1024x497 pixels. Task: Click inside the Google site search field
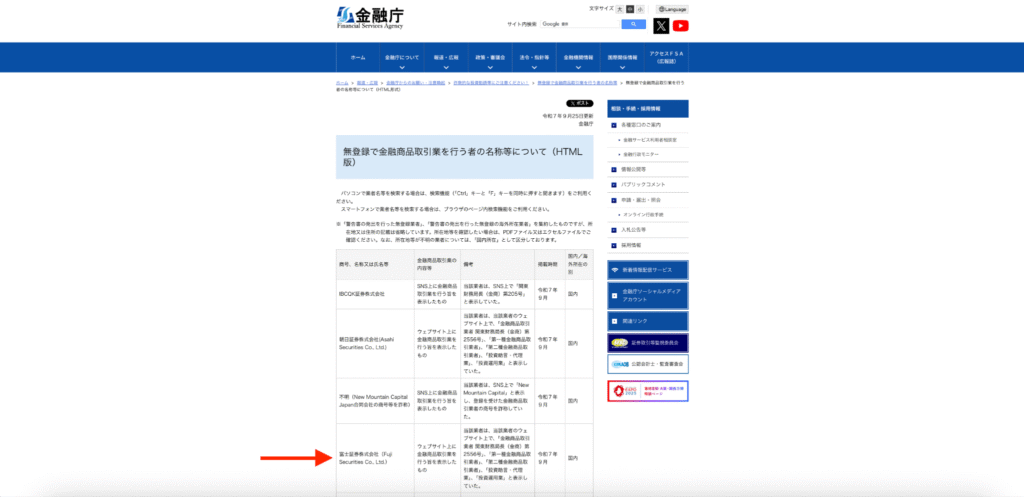[x=580, y=24]
